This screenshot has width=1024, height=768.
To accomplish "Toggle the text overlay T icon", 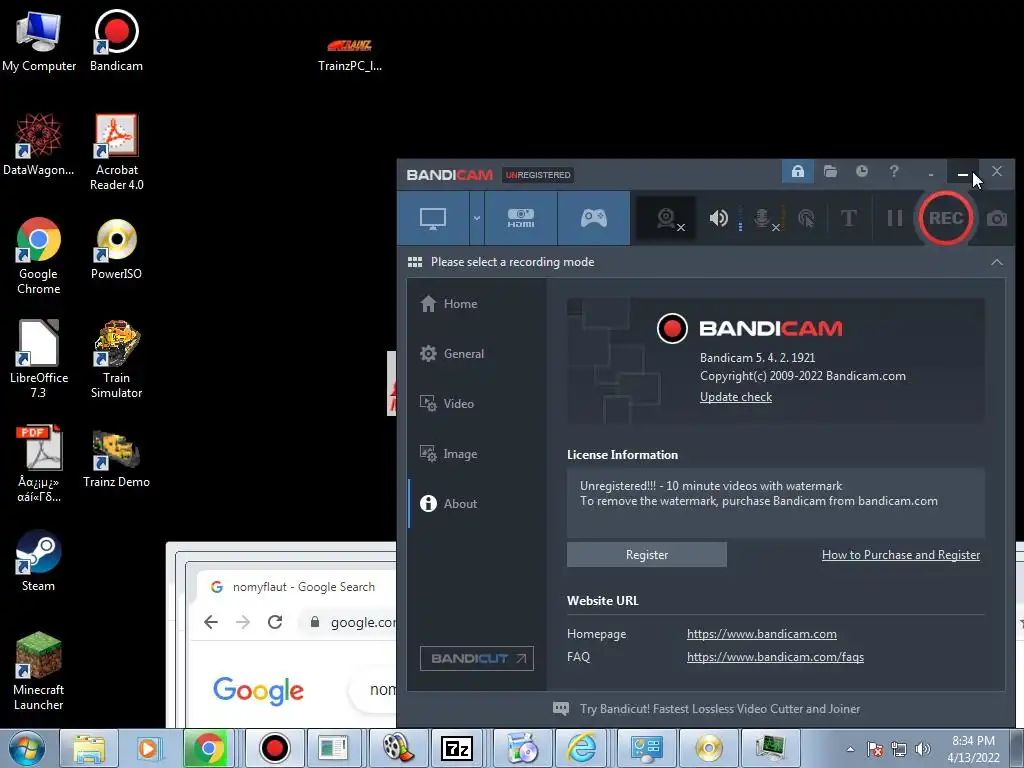I will point(848,218).
